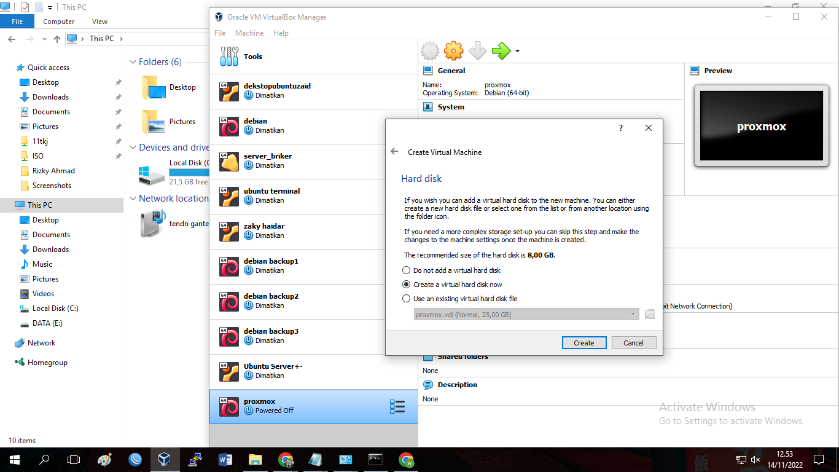839x472 pixels.
Task: Open Recent locations dropdown in Explorer
Action: pyautogui.click(x=44, y=39)
